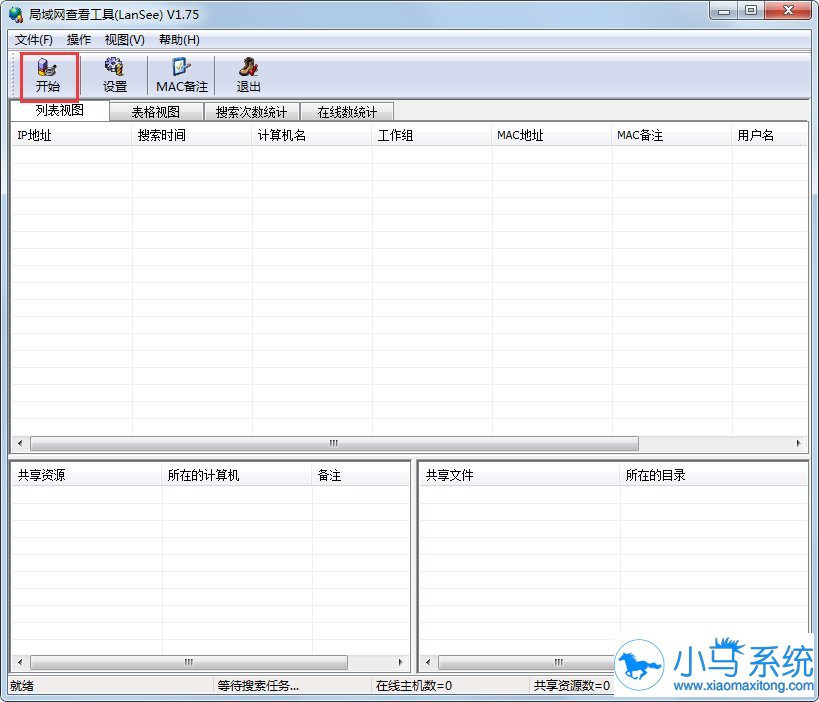The width and height of the screenshot is (819, 702).
Task: Click 共享资源 panel horizontal scrollbar thumb
Action: (189, 662)
